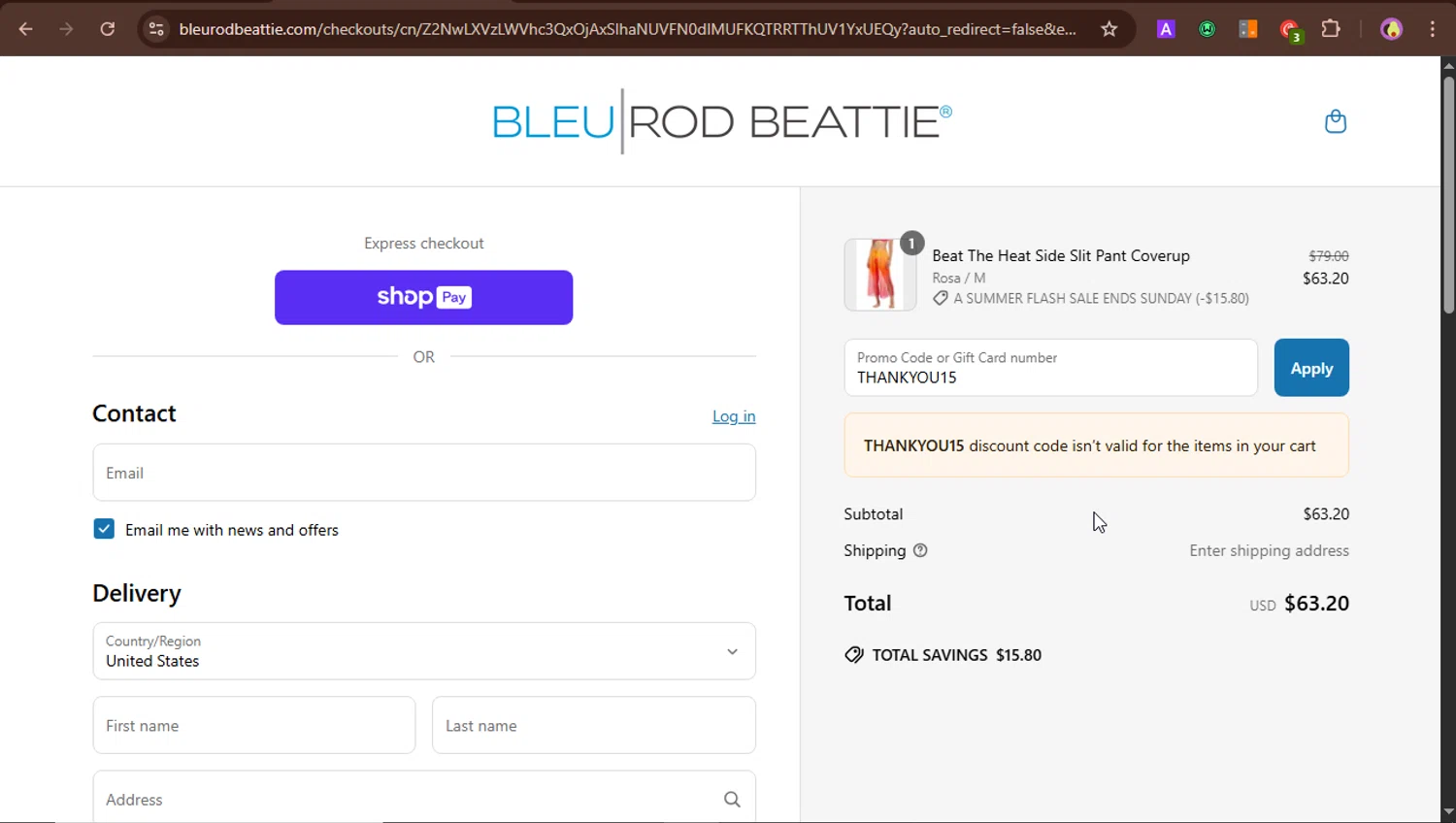
Task: Click product name Beat The Heat Side Slit Pant Coverup
Action: click(x=1061, y=255)
